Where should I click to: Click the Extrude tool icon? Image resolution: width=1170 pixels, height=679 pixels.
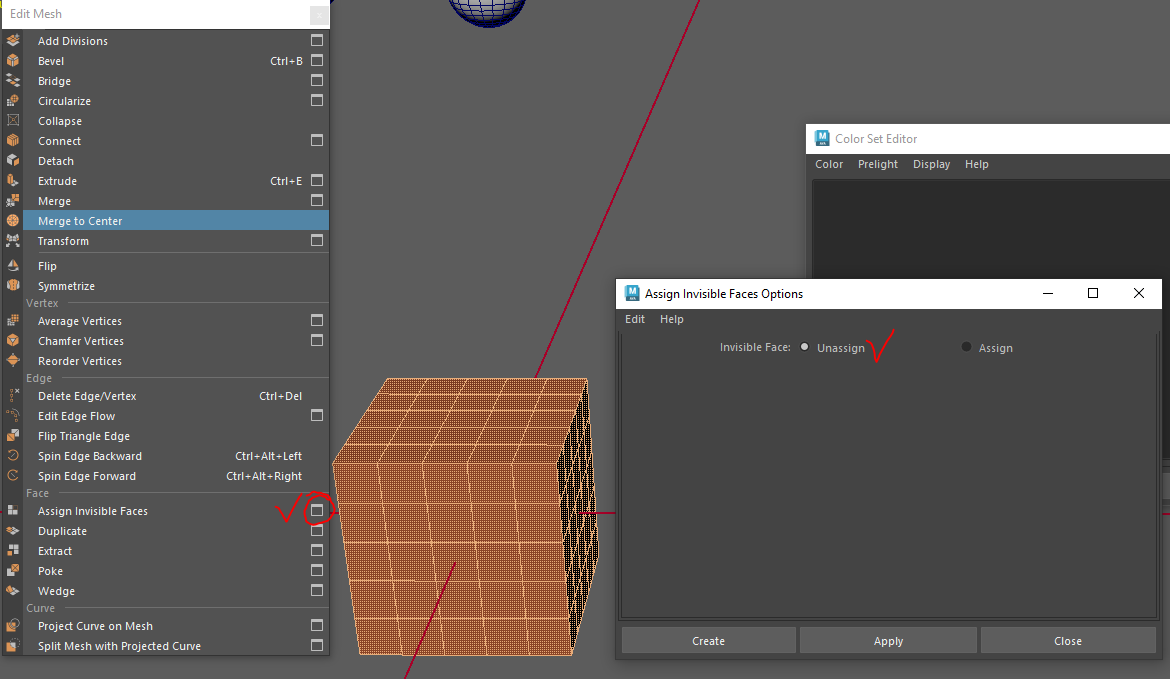pos(13,181)
